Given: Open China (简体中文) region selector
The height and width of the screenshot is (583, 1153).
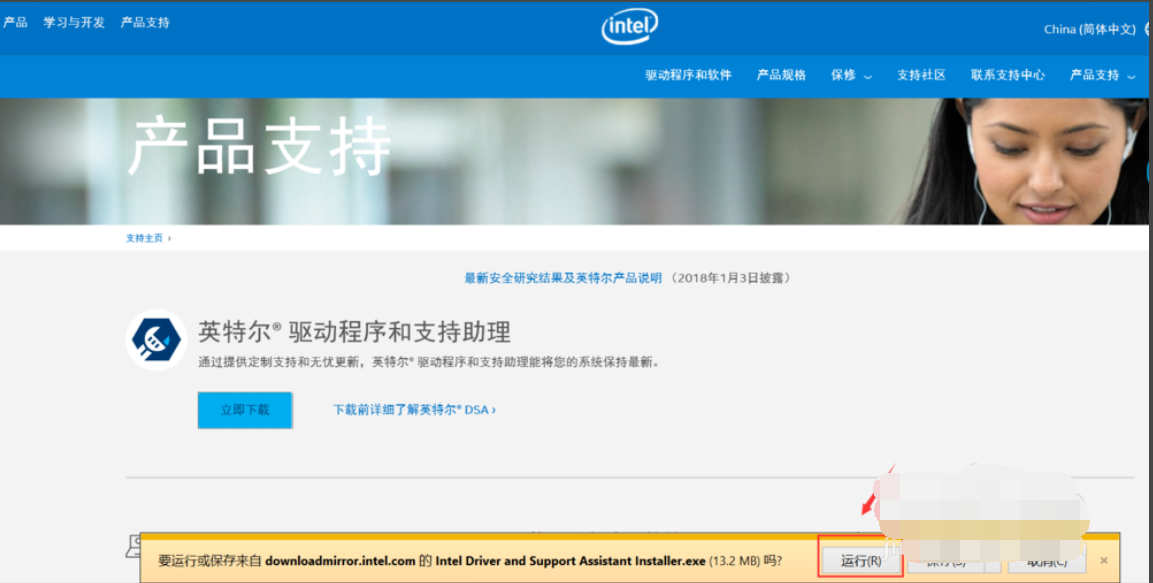Looking at the screenshot, I should 1091,29.
